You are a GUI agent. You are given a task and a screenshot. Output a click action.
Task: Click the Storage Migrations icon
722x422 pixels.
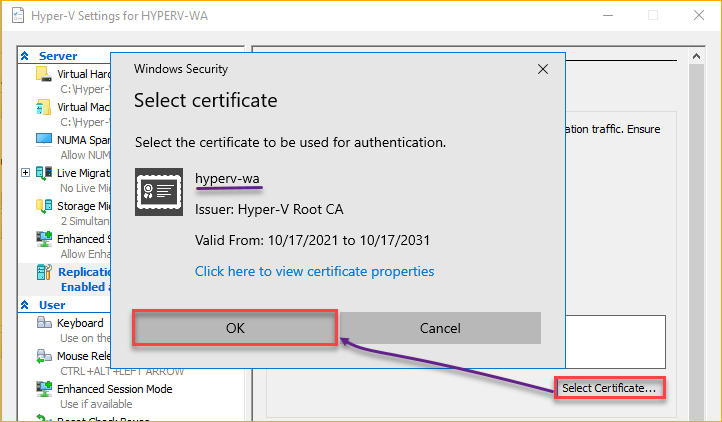coord(44,206)
